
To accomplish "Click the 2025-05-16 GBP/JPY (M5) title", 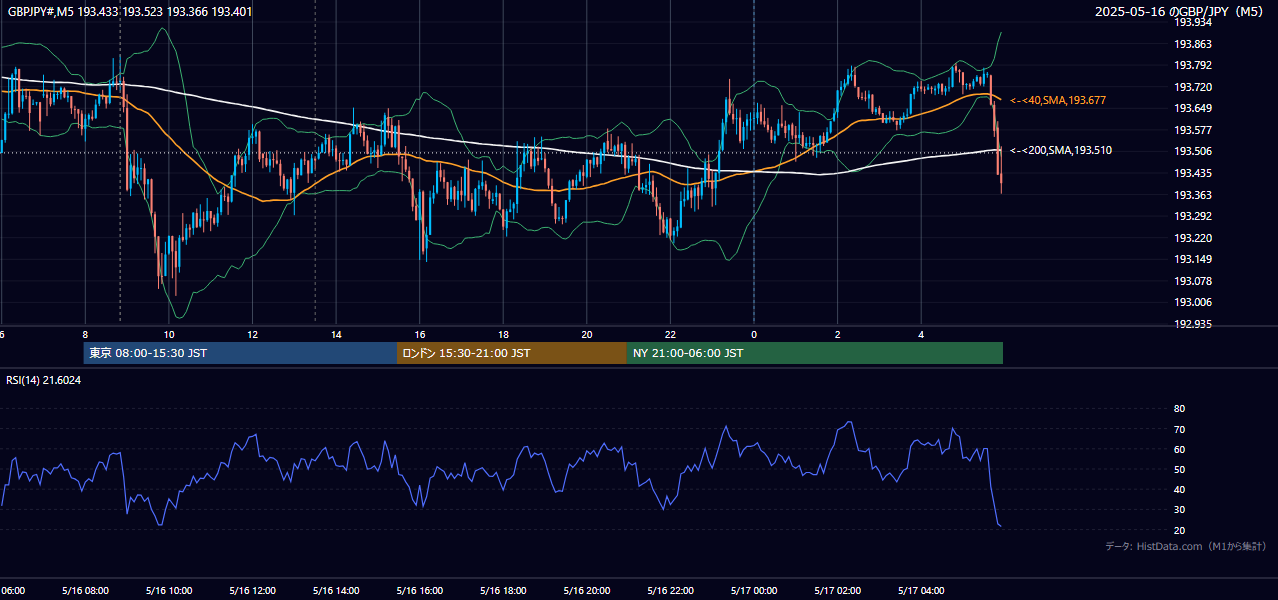I will coord(1180,12).
